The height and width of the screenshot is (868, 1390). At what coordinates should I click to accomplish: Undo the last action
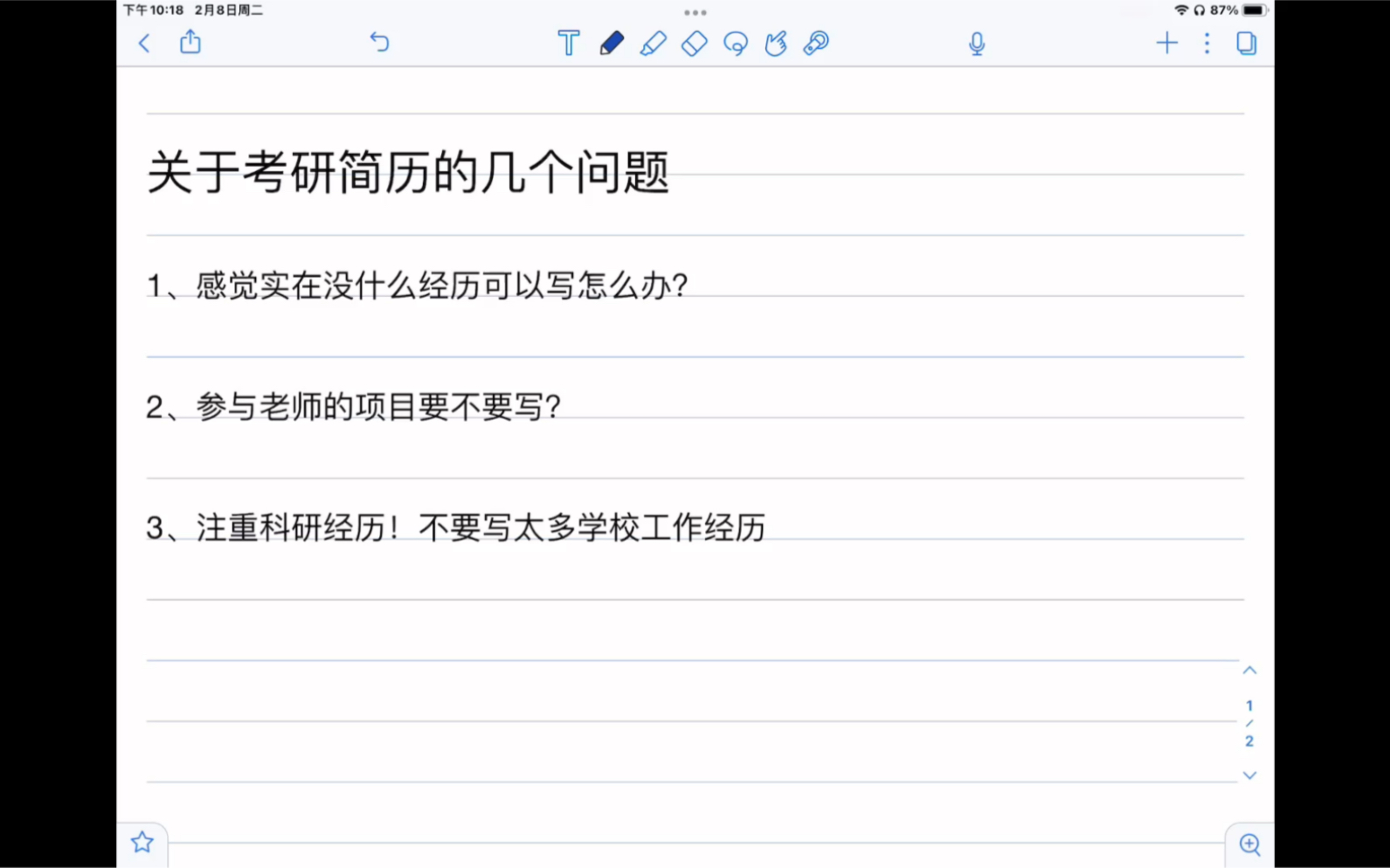click(379, 42)
